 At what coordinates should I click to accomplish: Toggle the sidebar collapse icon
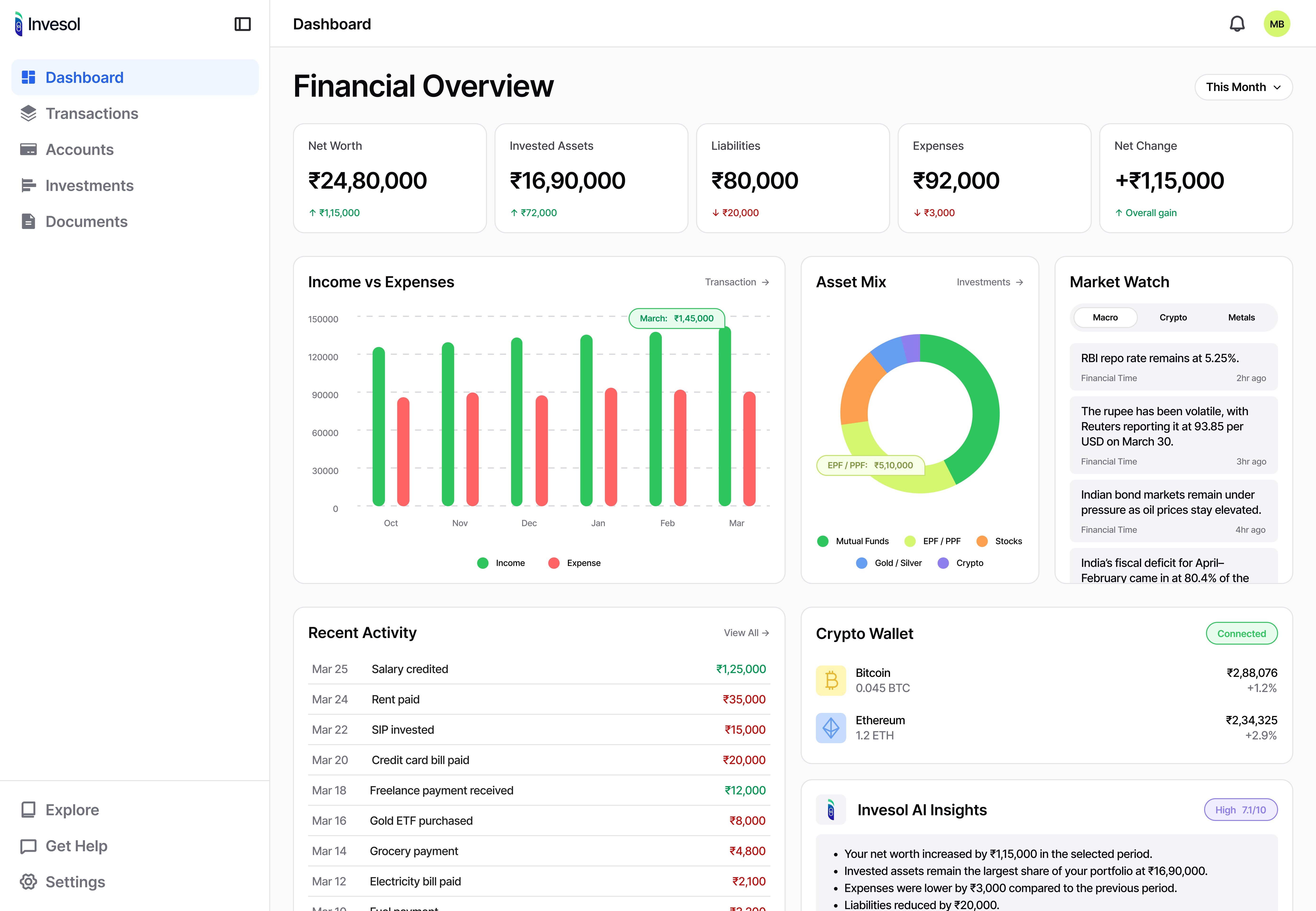click(243, 24)
